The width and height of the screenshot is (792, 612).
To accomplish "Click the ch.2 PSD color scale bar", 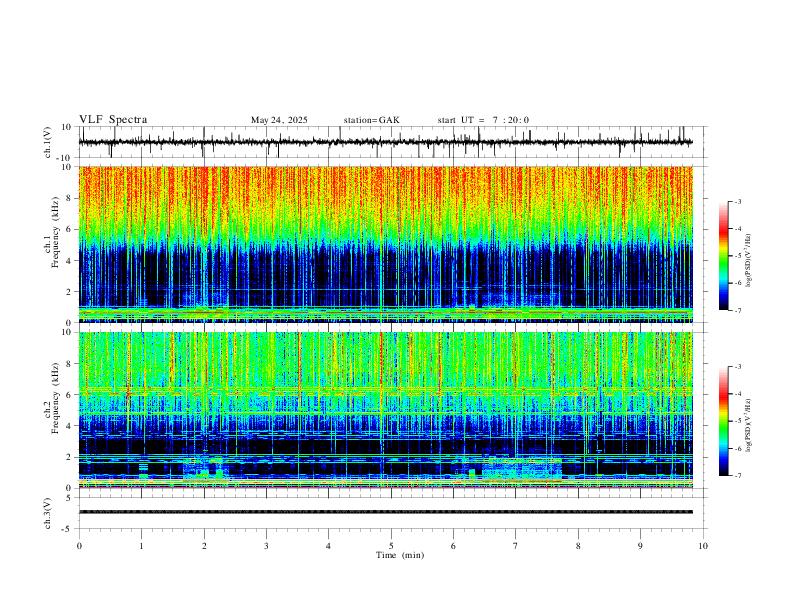I will 724,421.
